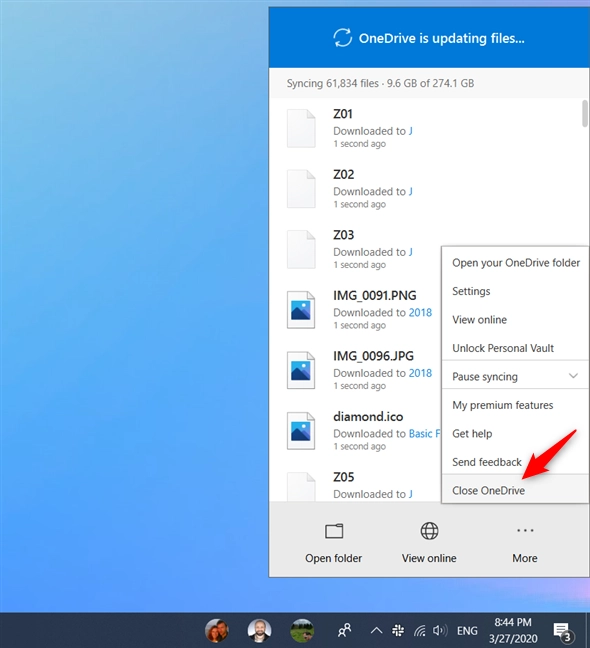The image size is (590, 648).
Task: Open Settings from the More menu
Action: 516,291
